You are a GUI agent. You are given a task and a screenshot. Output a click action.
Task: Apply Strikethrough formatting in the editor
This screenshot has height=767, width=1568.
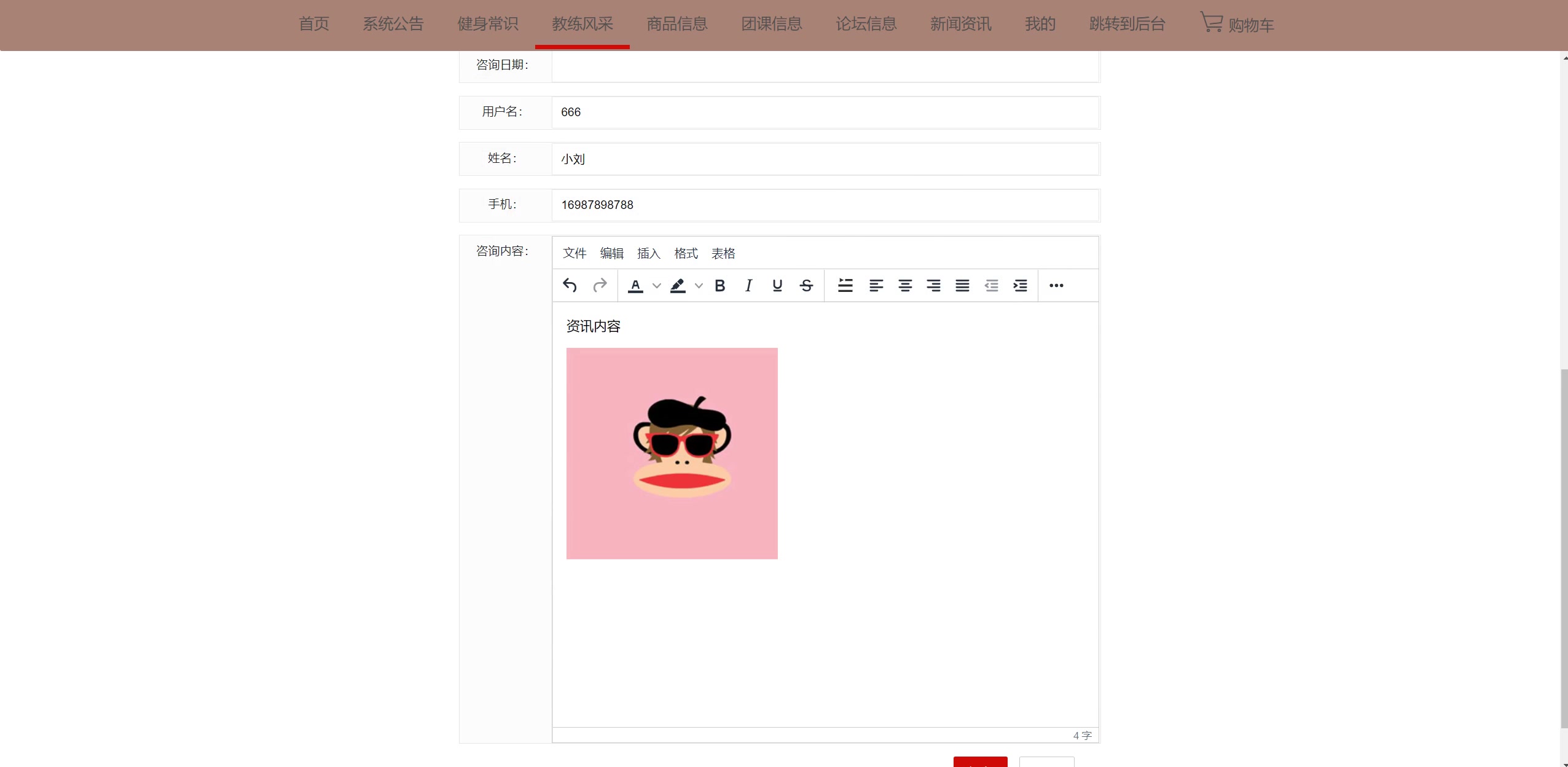pos(806,285)
